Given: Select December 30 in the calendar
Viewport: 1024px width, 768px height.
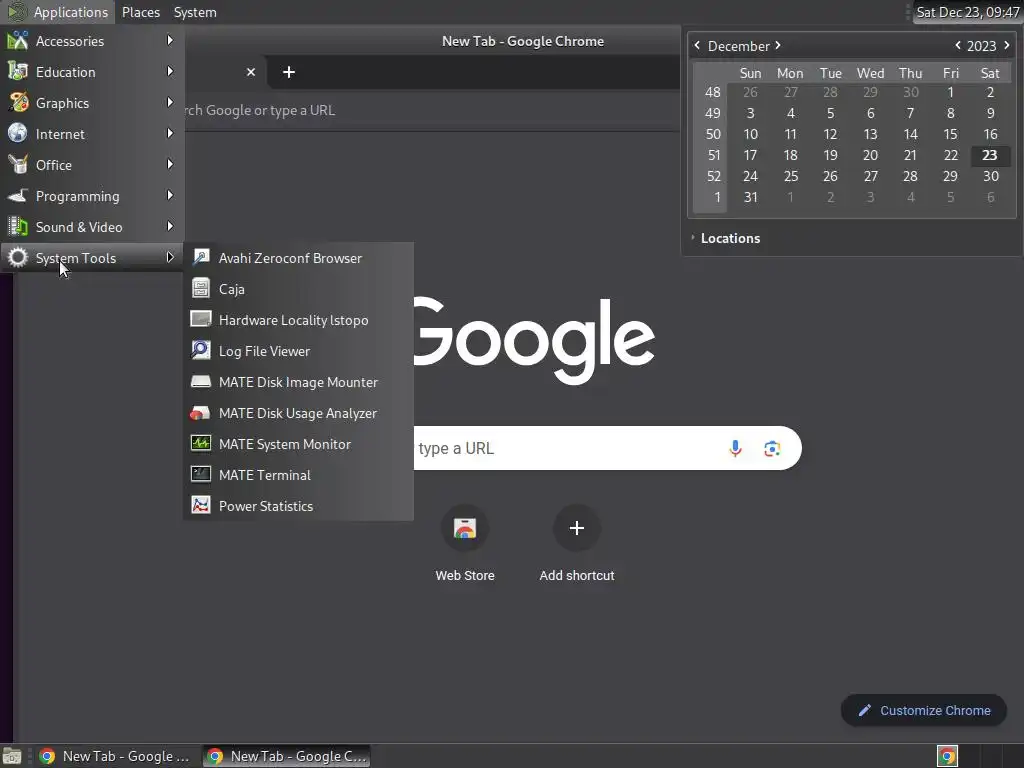Looking at the screenshot, I should (x=990, y=176).
